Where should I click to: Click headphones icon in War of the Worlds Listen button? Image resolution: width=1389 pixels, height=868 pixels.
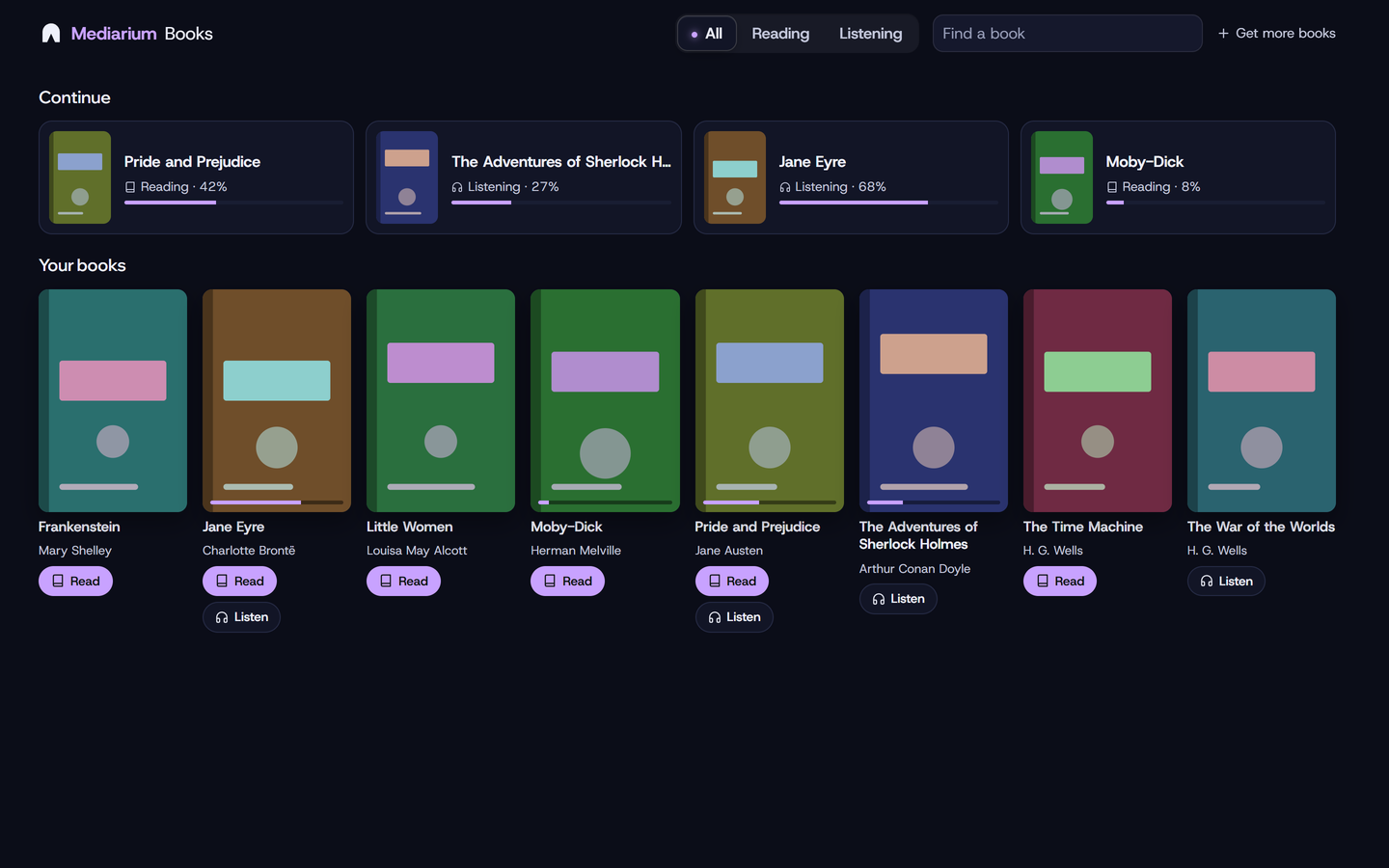[x=1207, y=581]
